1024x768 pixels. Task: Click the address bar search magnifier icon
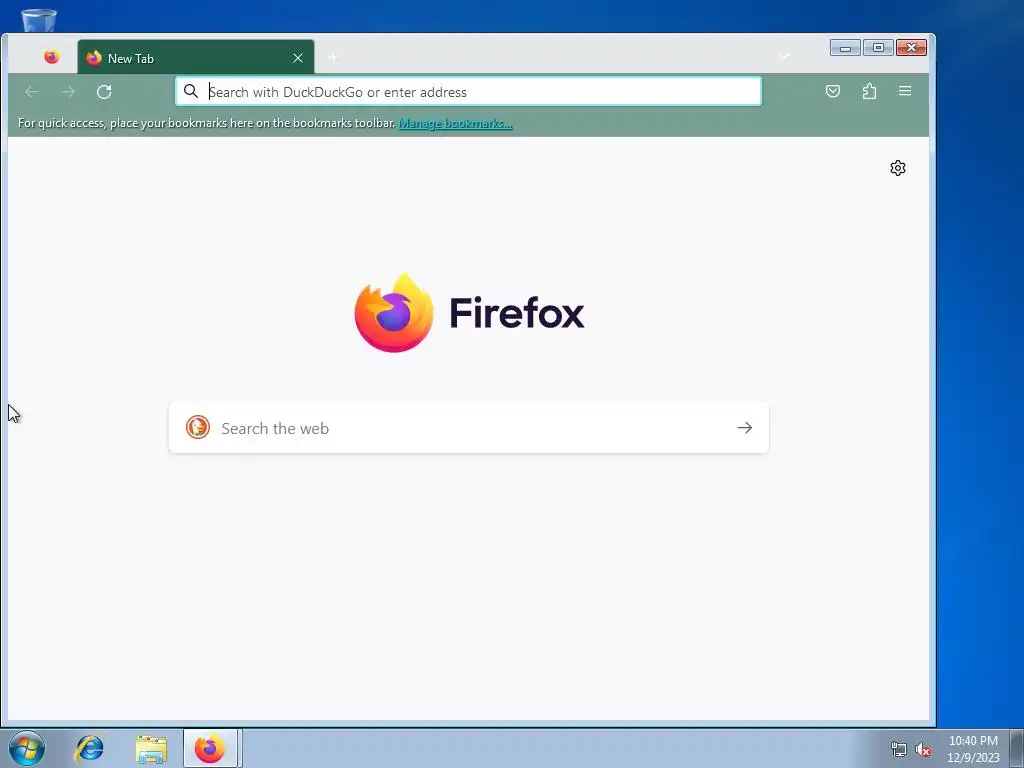tap(191, 91)
